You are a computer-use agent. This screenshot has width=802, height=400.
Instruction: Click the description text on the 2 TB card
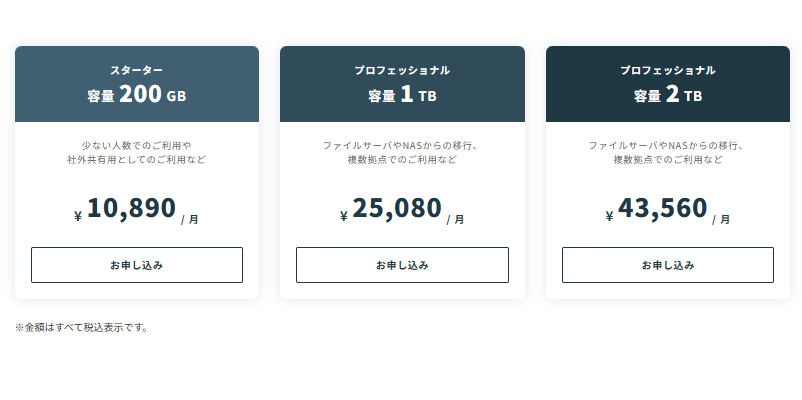(668, 152)
